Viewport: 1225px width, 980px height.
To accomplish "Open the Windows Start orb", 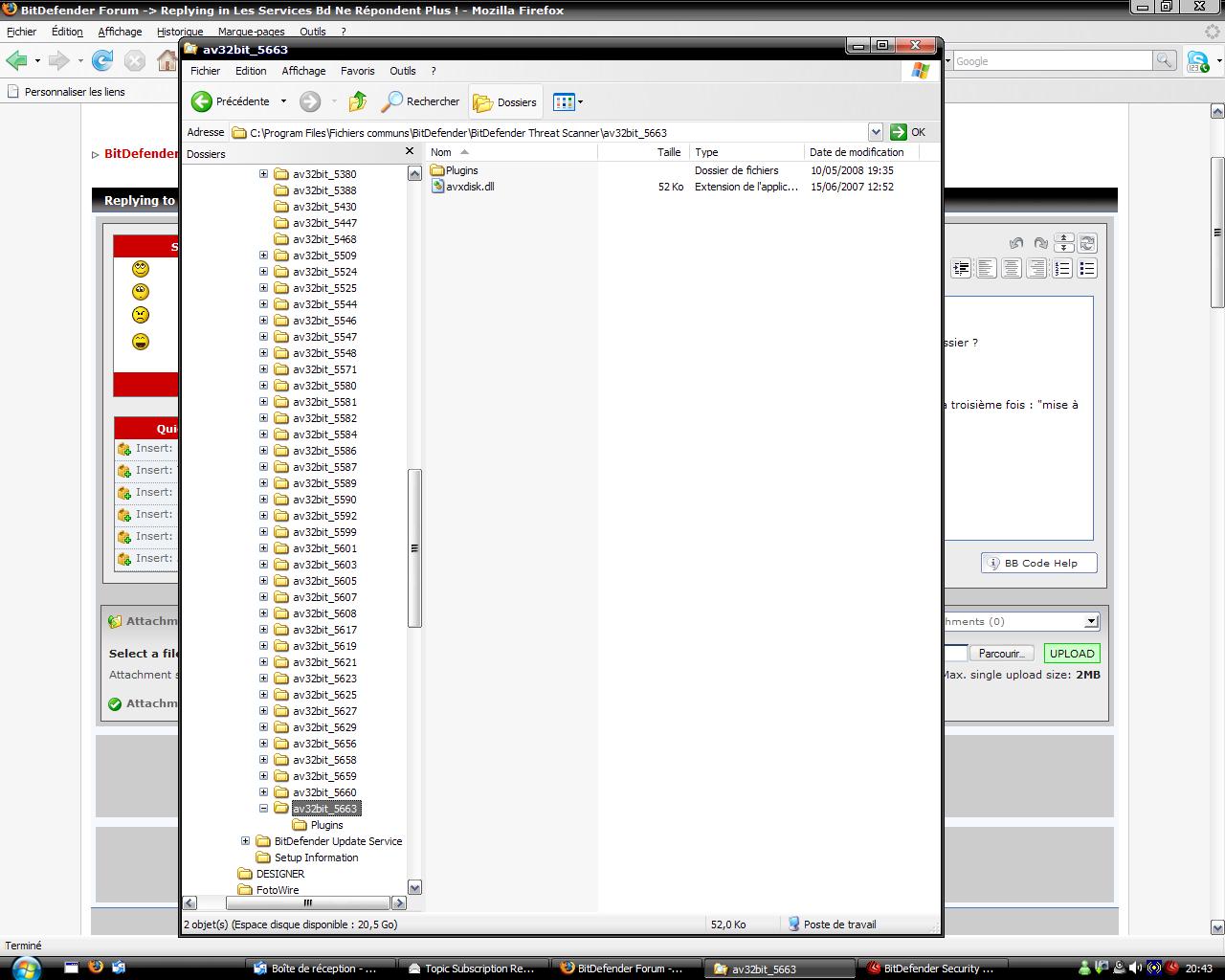I will click(x=25, y=968).
